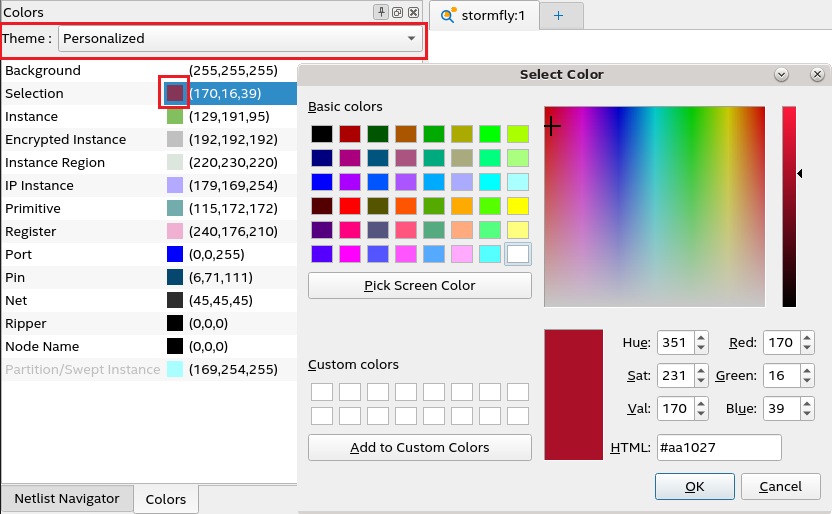Pick the white basic color swatch

click(517, 254)
